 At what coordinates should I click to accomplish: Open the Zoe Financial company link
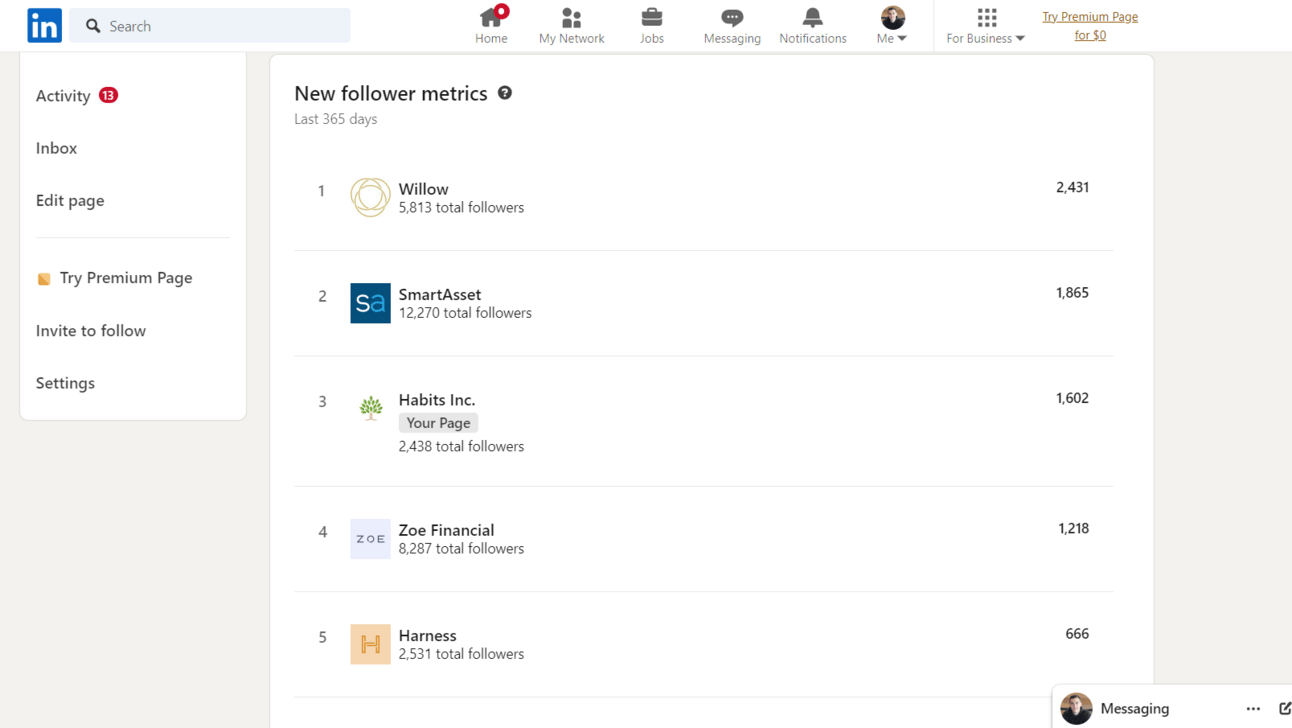click(x=446, y=530)
